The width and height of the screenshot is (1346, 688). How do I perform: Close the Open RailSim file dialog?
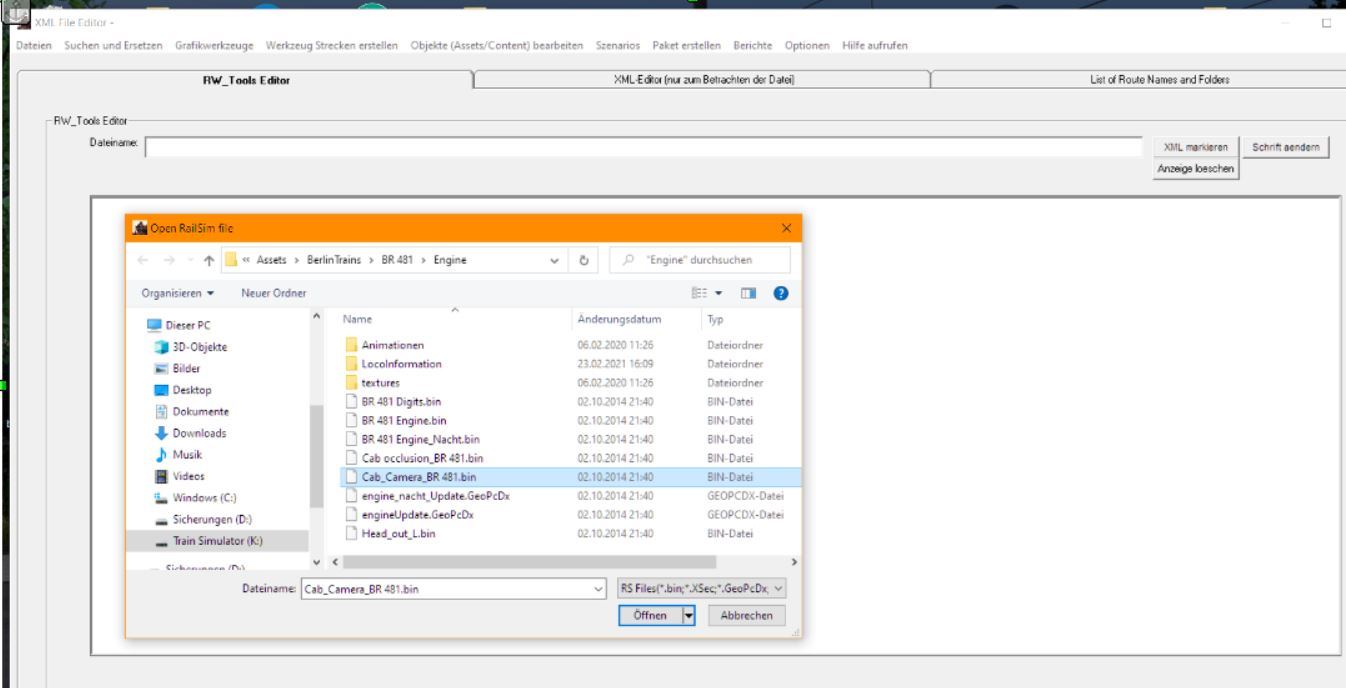click(x=786, y=228)
